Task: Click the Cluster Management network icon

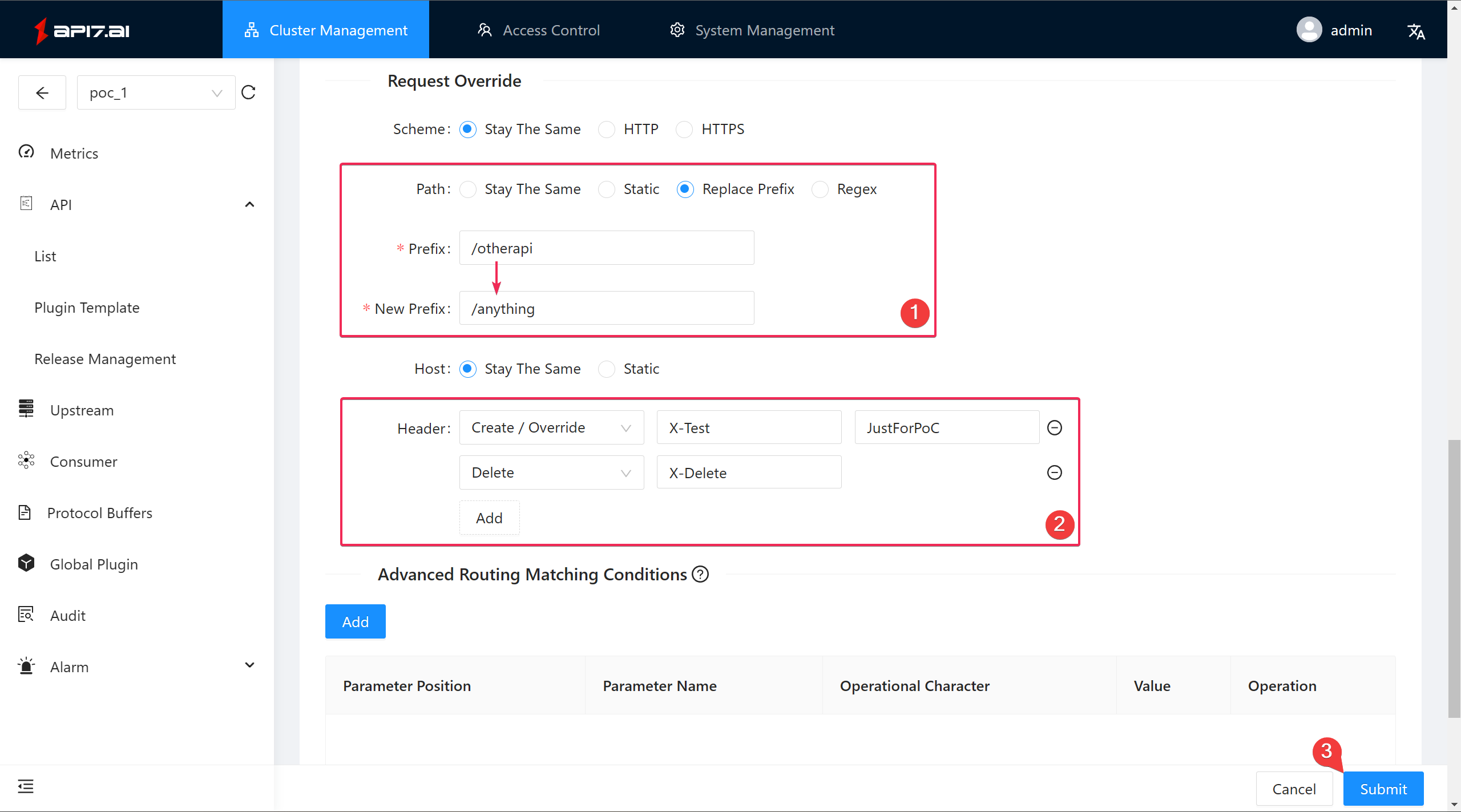Action: pos(252,30)
